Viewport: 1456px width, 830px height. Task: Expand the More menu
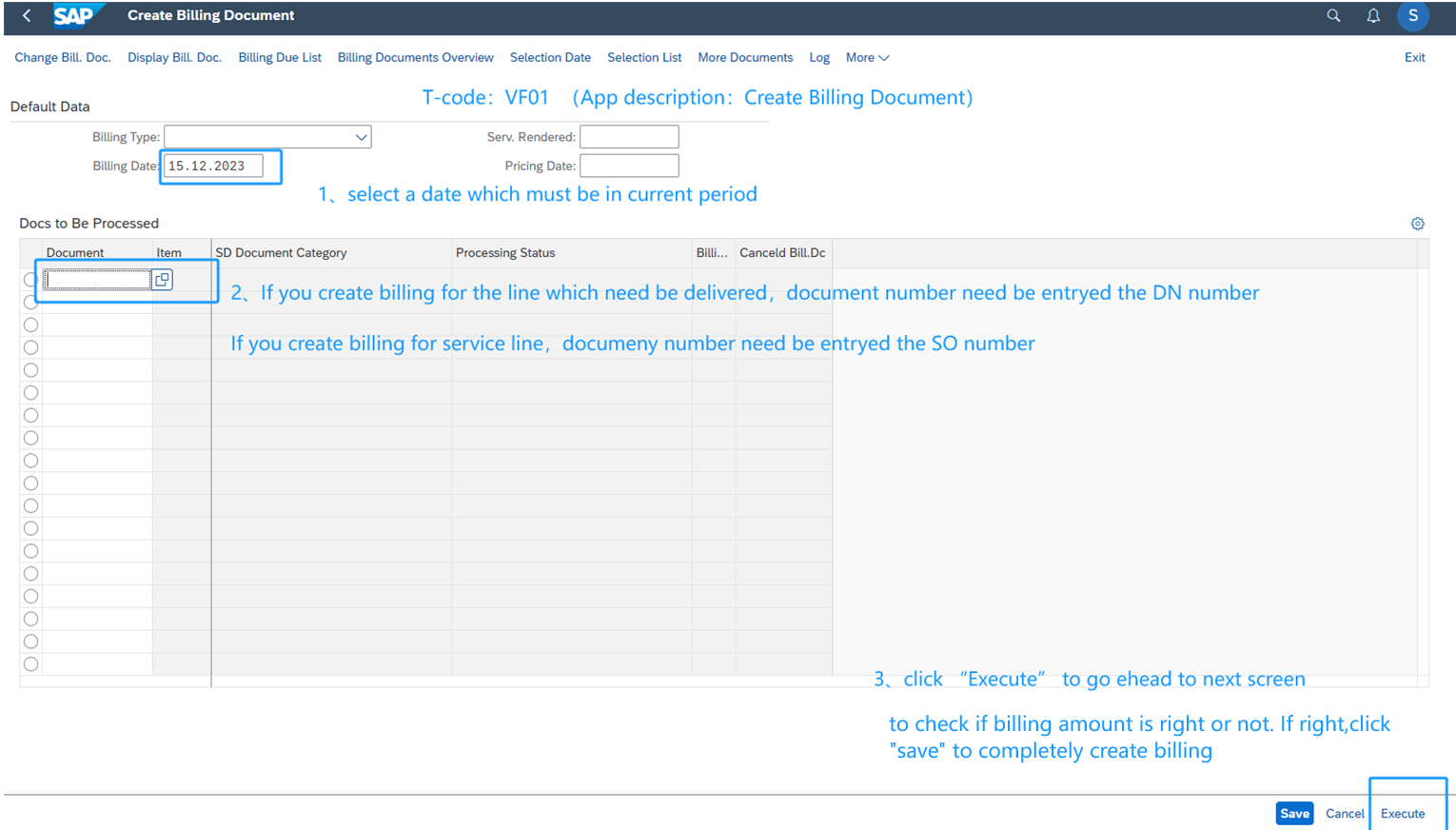(867, 58)
